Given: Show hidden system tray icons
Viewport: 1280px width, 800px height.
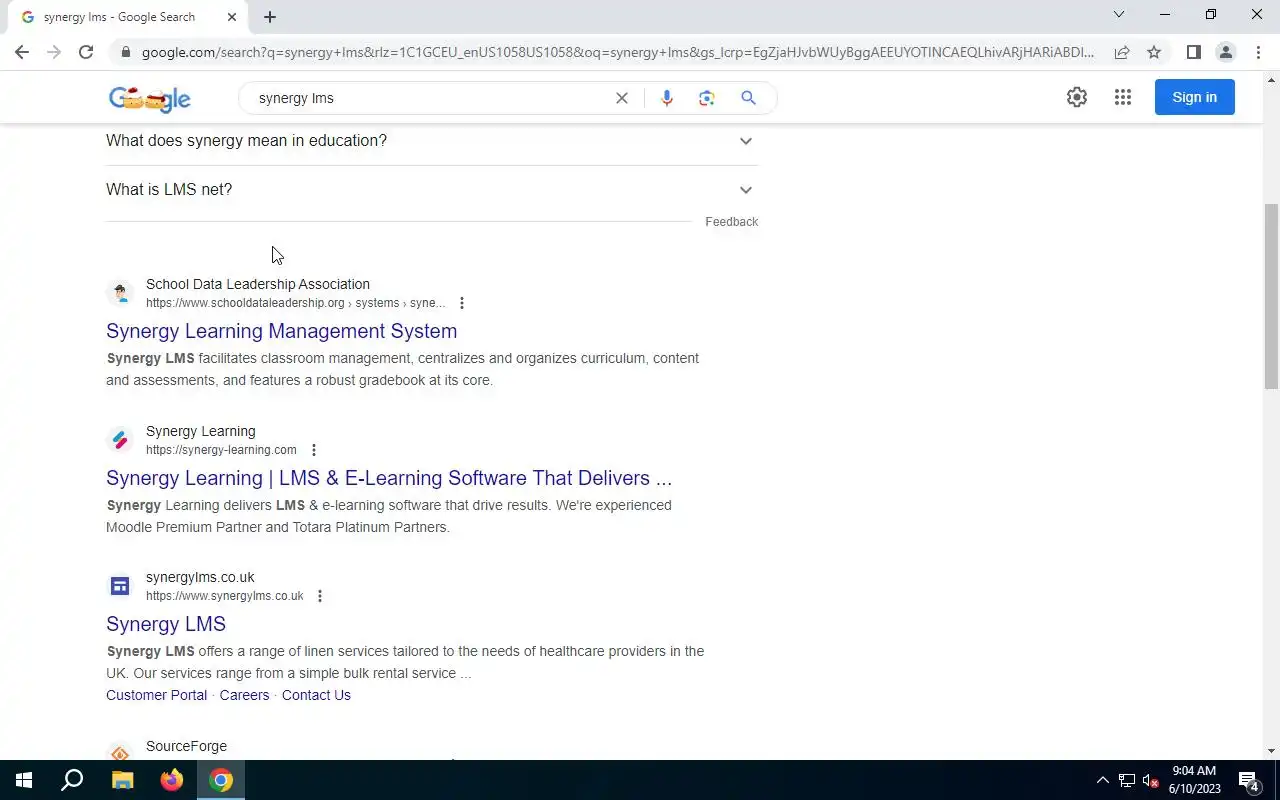Looking at the screenshot, I should (x=1103, y=780).
